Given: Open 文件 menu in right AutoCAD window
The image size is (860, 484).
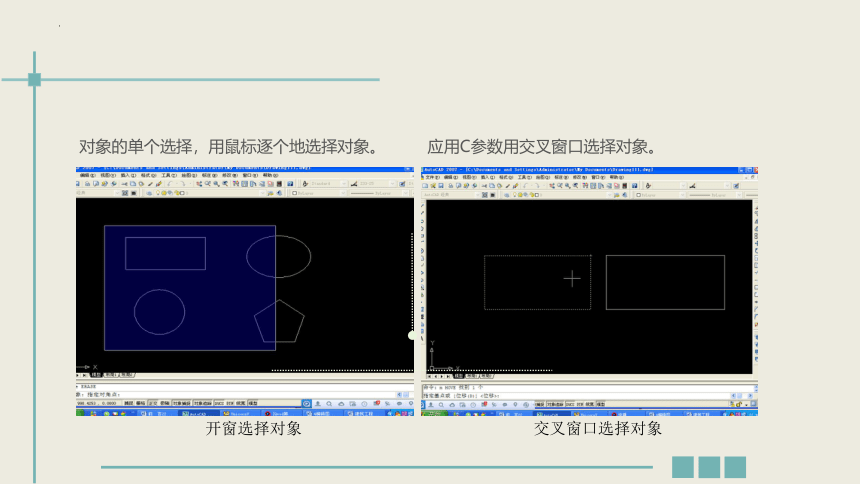Looking at the screenshot, I should tap(433, 177).
